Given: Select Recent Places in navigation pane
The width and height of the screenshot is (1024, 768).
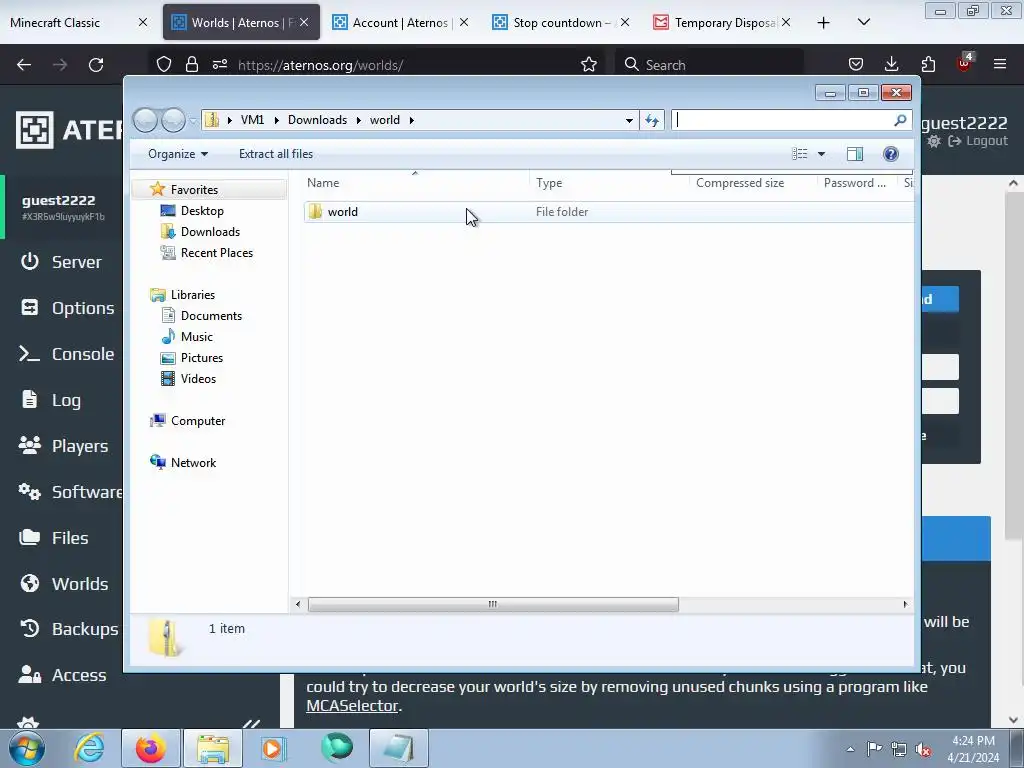Looking at the screenshot, I should point(216,253).
